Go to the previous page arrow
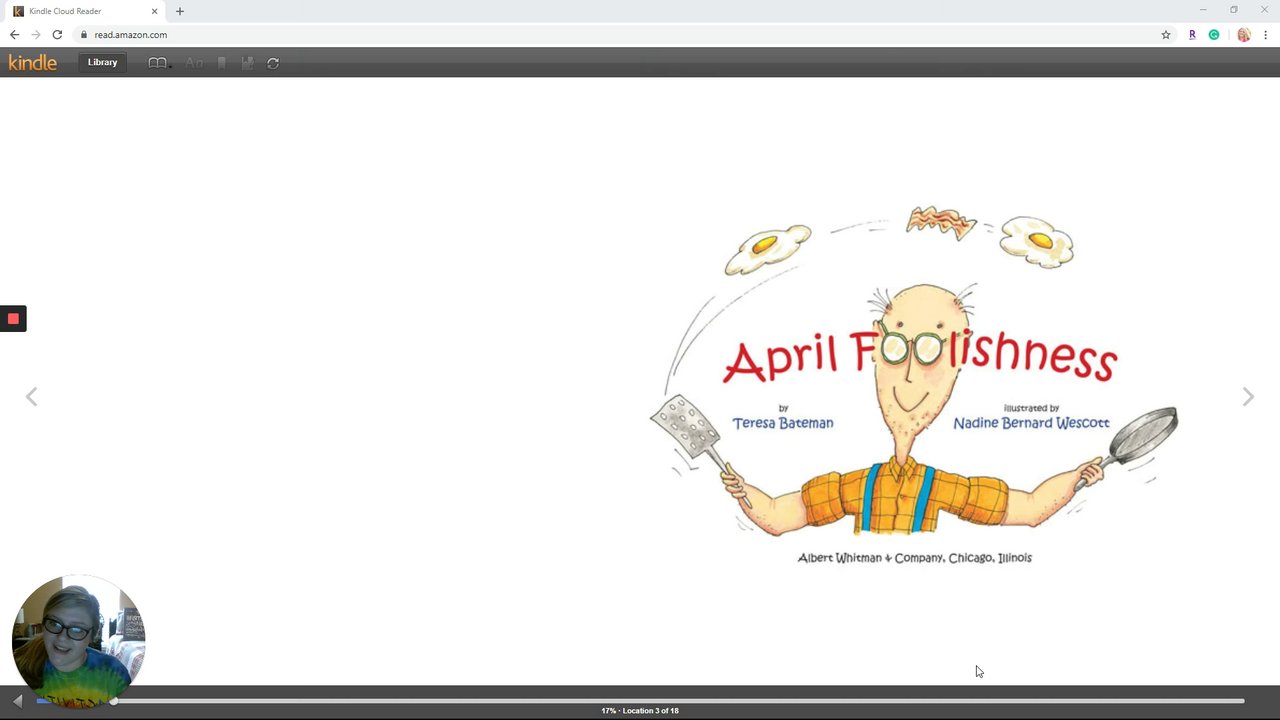The width and height of the screenshot is (1280, 720). 31,397
